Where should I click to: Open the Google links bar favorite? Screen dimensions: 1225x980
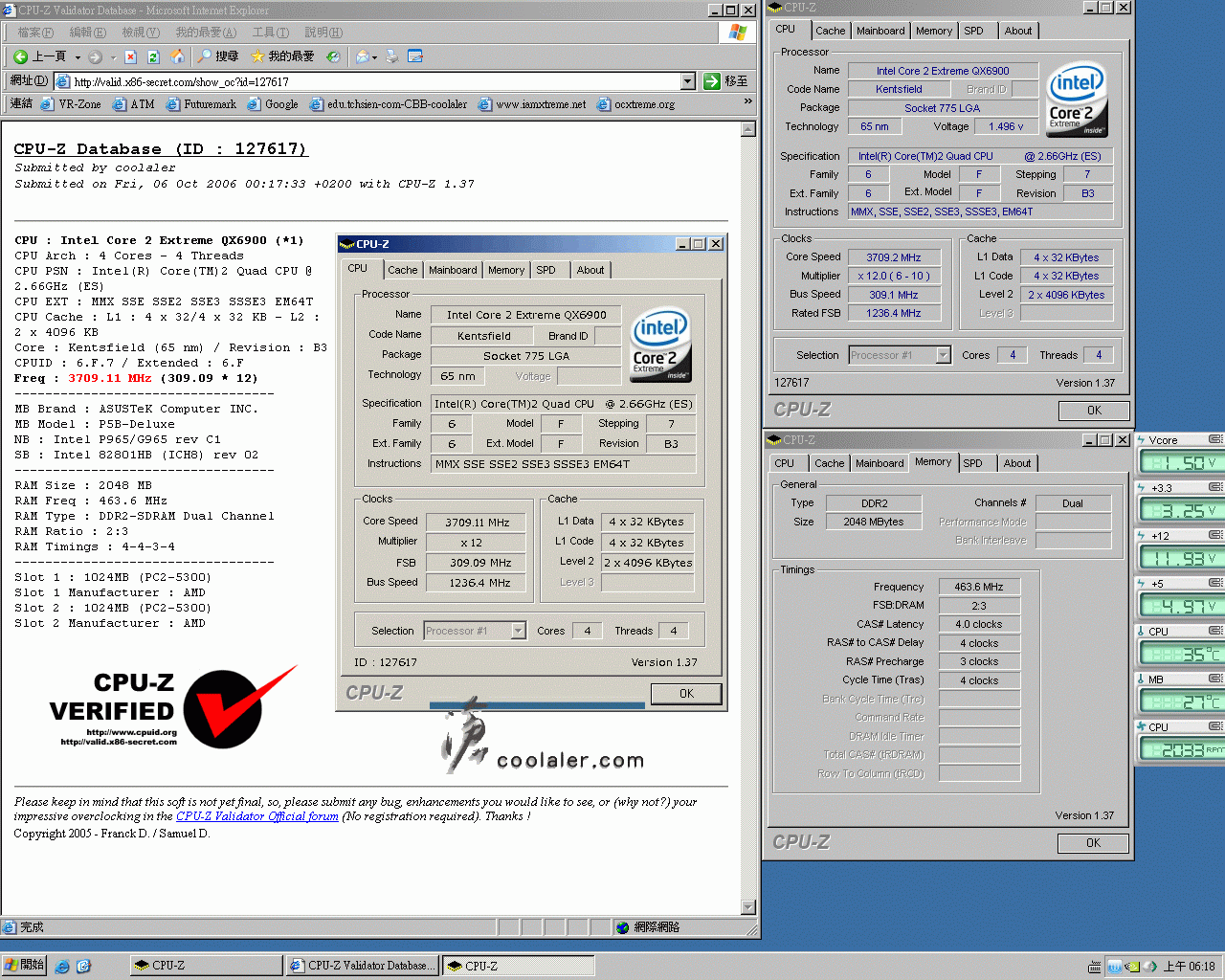273,104
